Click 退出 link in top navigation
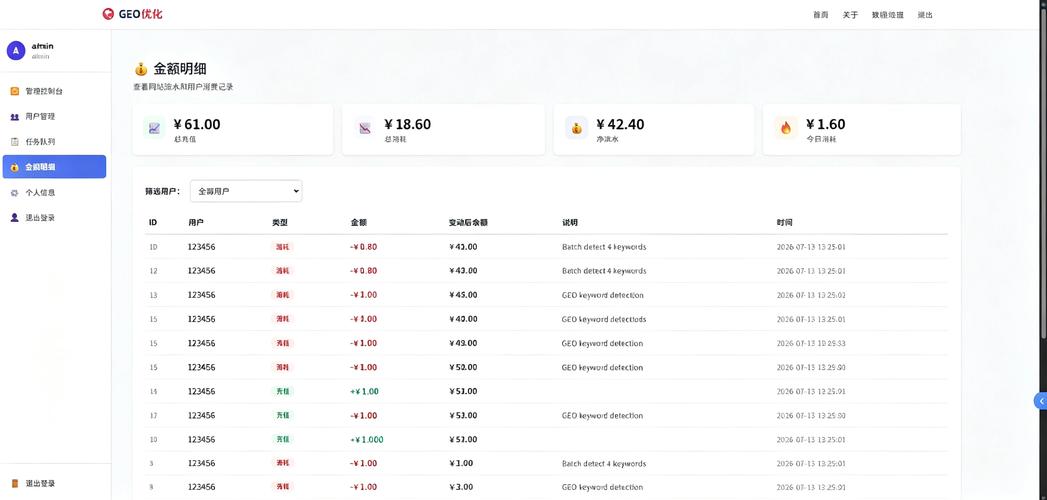Screen dimensions: 1047x500 [925, 15]
